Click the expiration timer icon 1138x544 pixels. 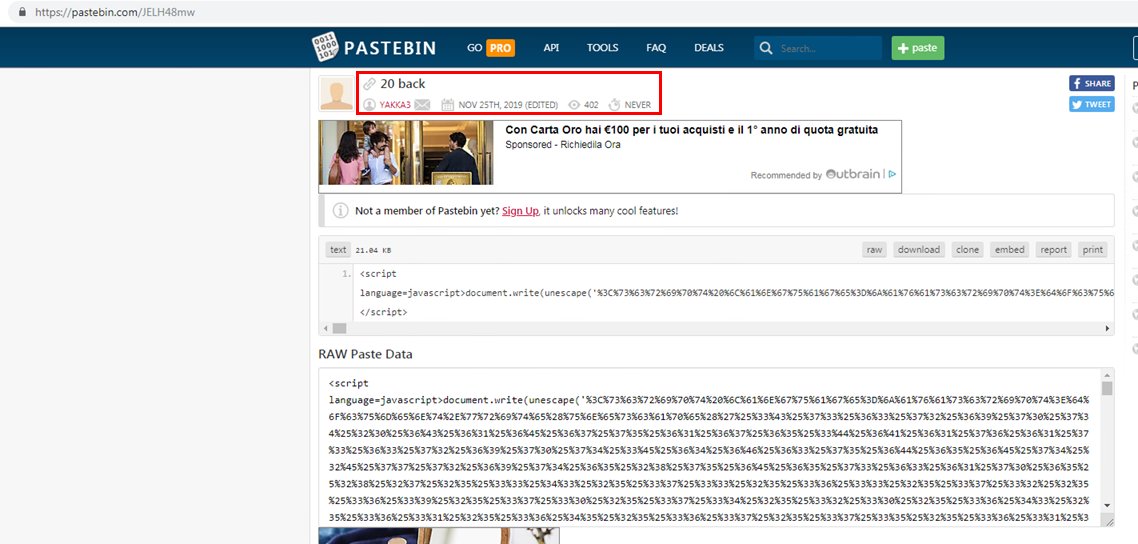(x=614, y=105)
